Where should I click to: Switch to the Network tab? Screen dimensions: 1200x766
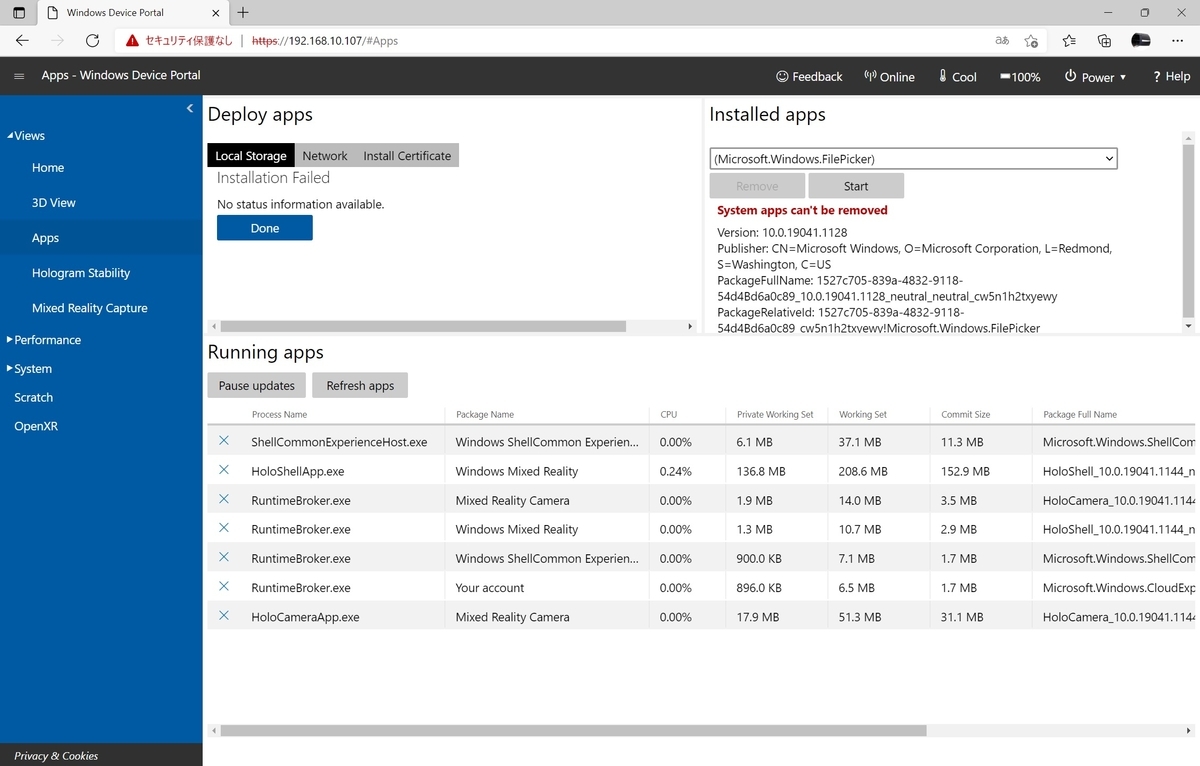[325, 155]
